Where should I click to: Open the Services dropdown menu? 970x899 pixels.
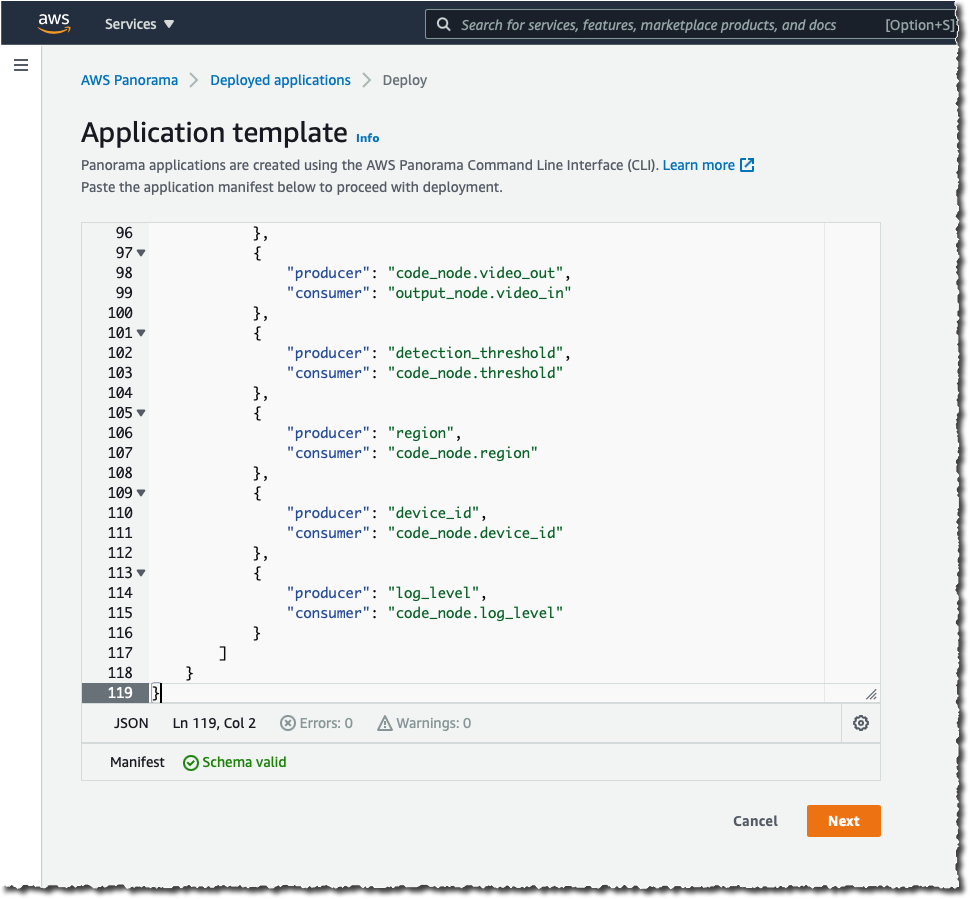pyautogui.click(x=139, y=24)
